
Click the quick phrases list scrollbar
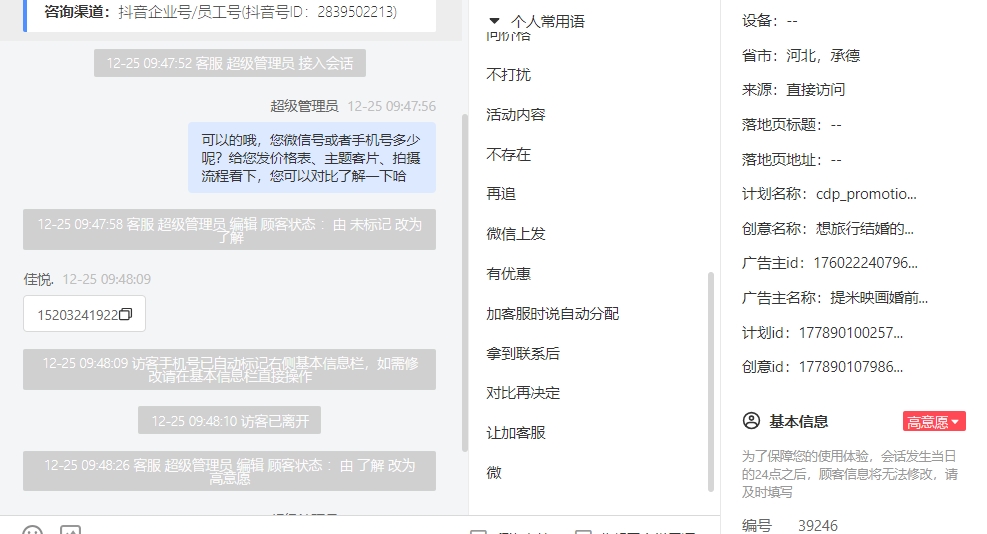tap(711, 382)
